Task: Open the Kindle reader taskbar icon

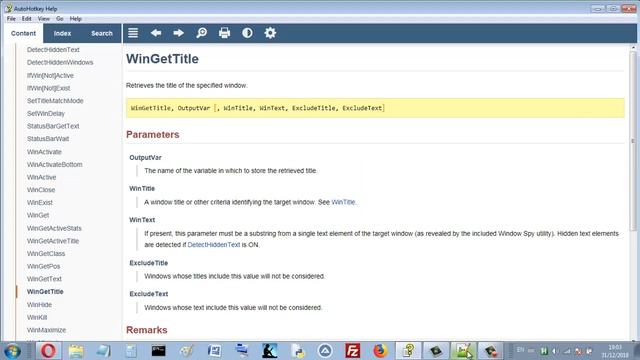Action: [269, 351]
